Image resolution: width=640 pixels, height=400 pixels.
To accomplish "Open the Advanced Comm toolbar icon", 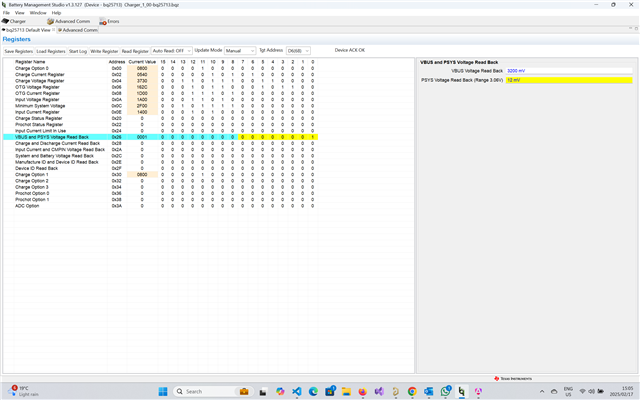I will (x=68, y=21).
